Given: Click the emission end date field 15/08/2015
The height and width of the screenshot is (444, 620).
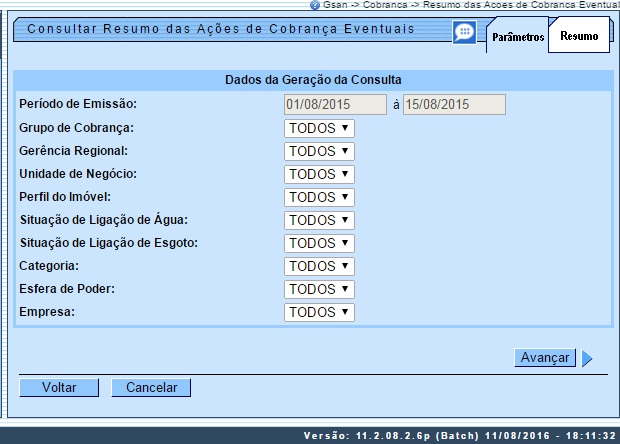Looking at the screenshot, I should (x=454, y=105).
